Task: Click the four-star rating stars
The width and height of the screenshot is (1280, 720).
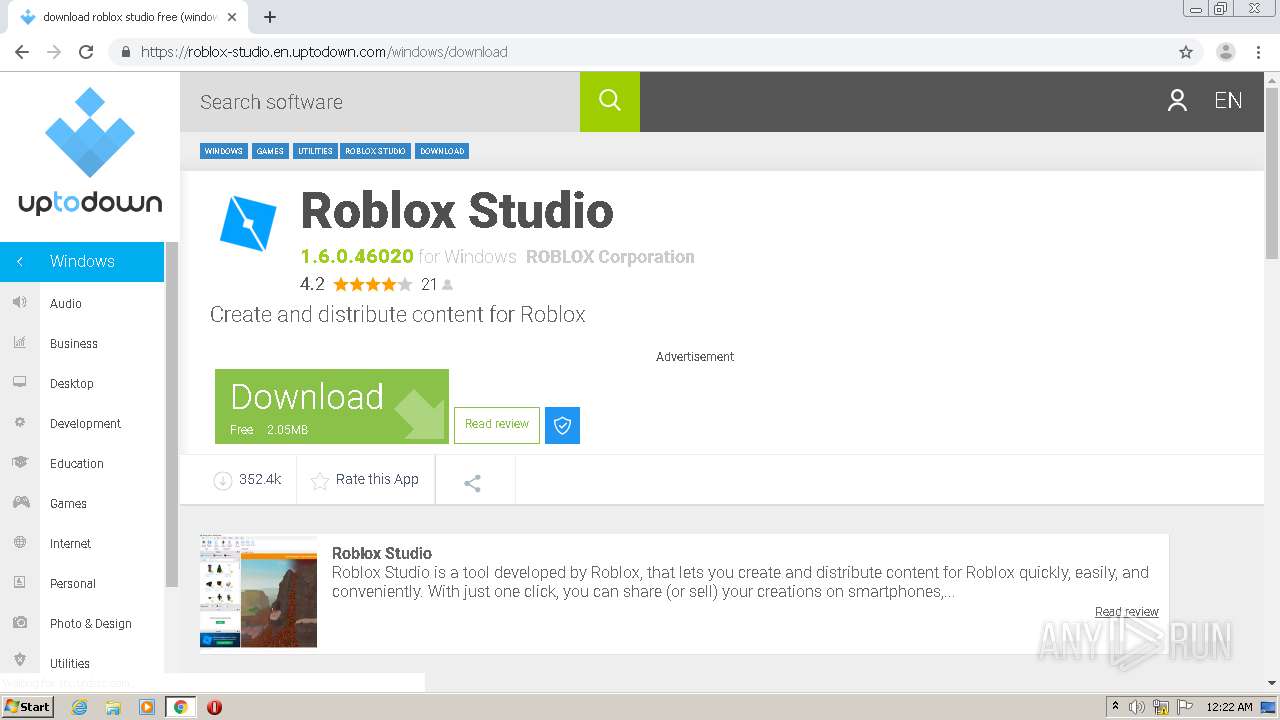Action: click(372, 284)
